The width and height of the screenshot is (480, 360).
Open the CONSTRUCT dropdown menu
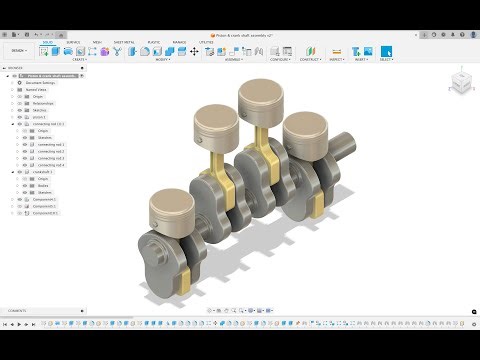310,59
